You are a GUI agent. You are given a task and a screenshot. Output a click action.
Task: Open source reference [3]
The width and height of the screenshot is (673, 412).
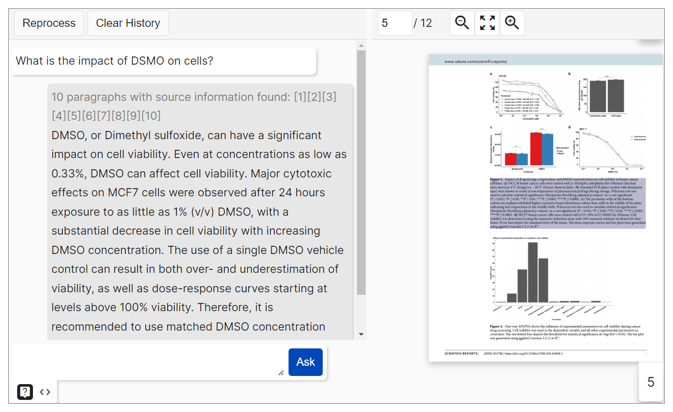[329, 97]
